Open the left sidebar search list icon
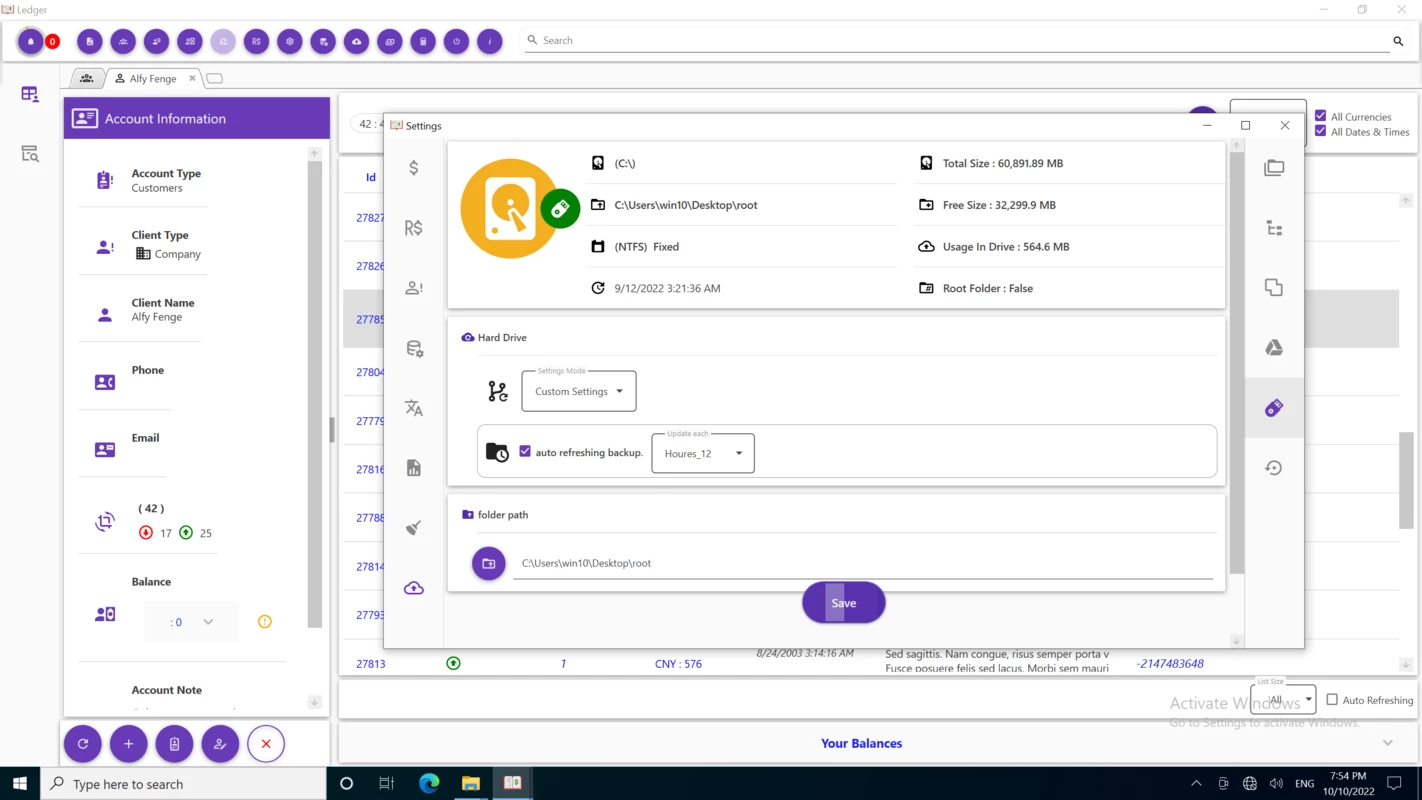This screenshot has height=800, width=1422. pyautogui.click(x=30, y=154)
